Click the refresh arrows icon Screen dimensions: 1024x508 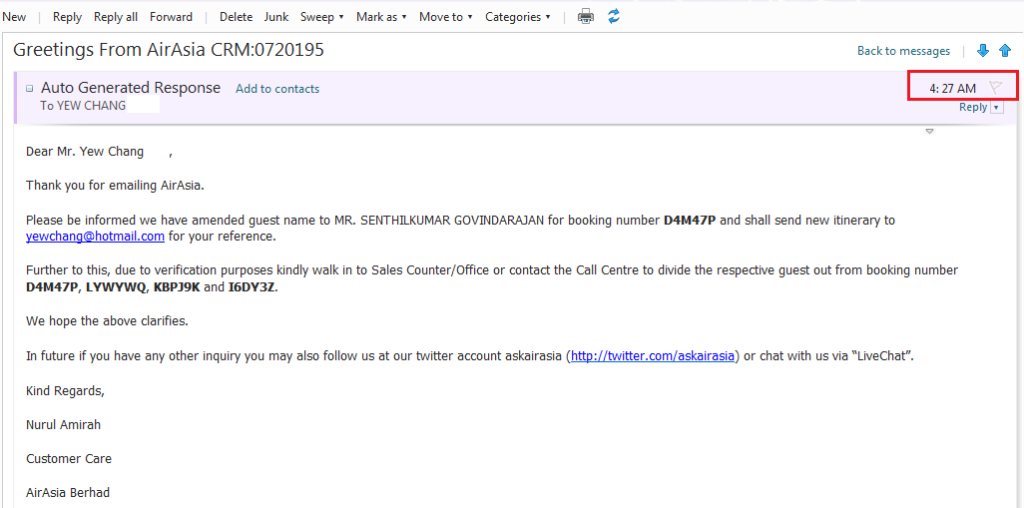614,16
